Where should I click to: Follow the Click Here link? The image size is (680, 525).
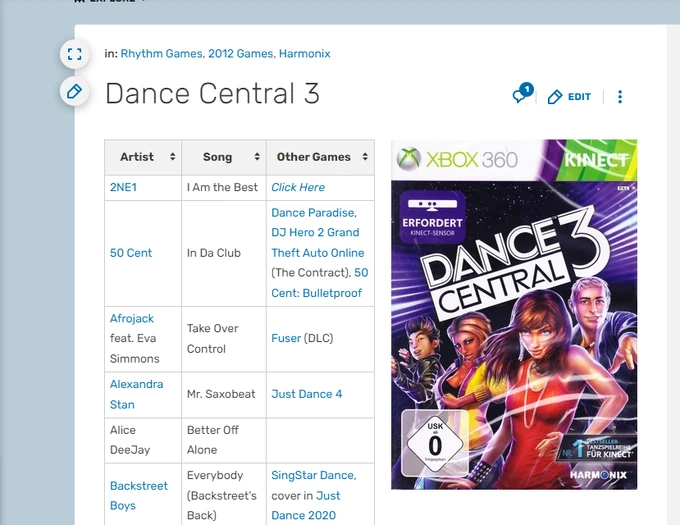click(x=298, y=187)
